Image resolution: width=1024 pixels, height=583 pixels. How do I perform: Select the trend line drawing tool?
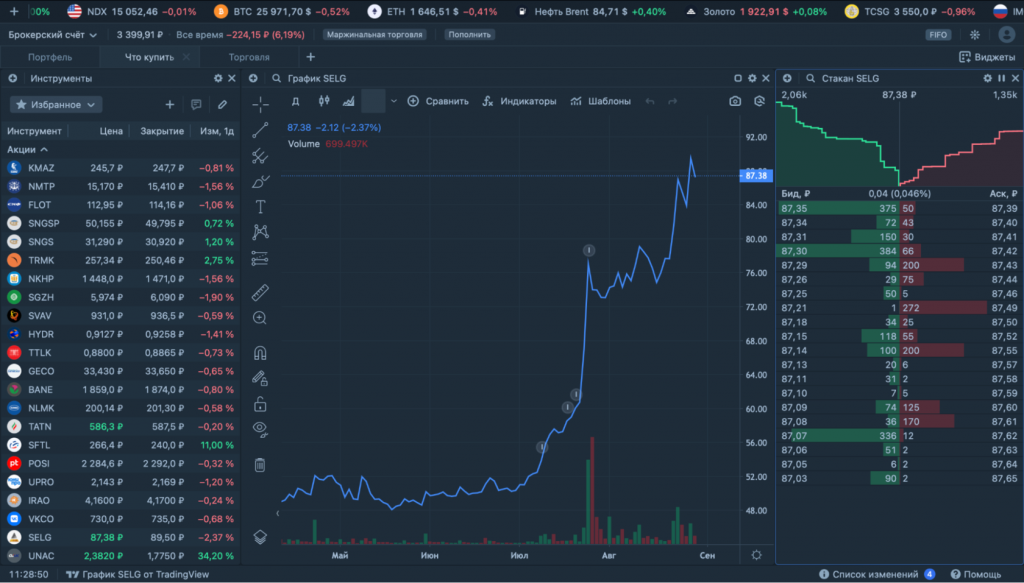260,130
